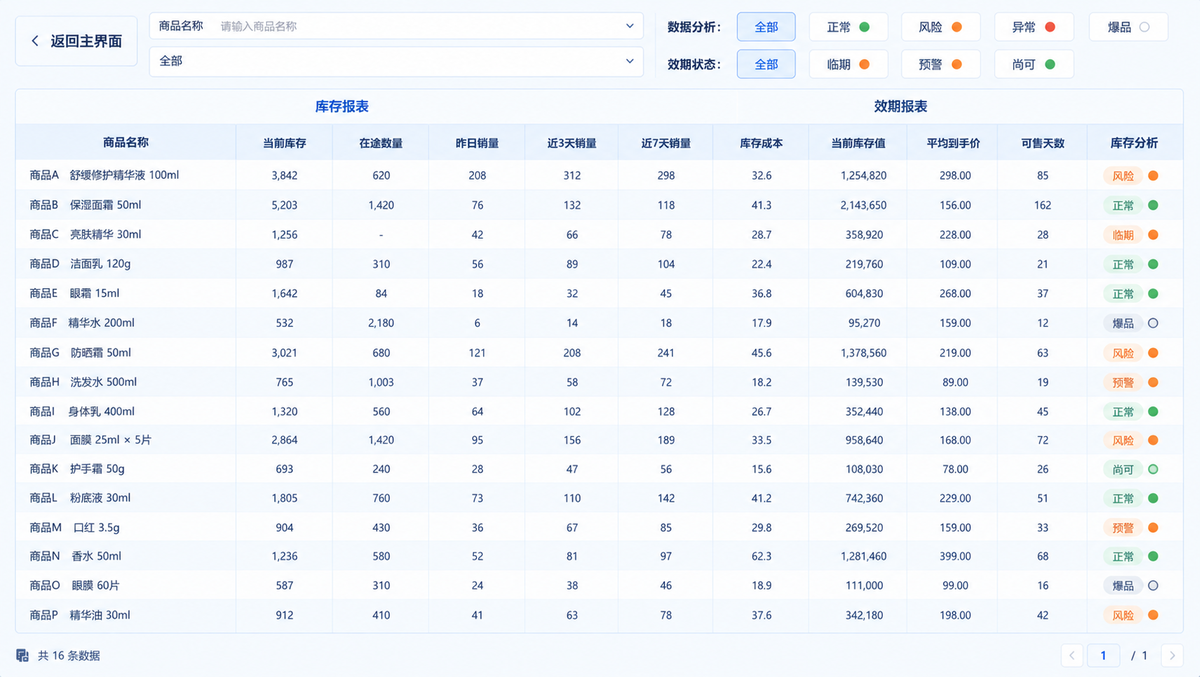This screenshot has height=677, width=1200.
Task: Select row 商品M 口红 3.5g
Action: [x=599, y=528]
